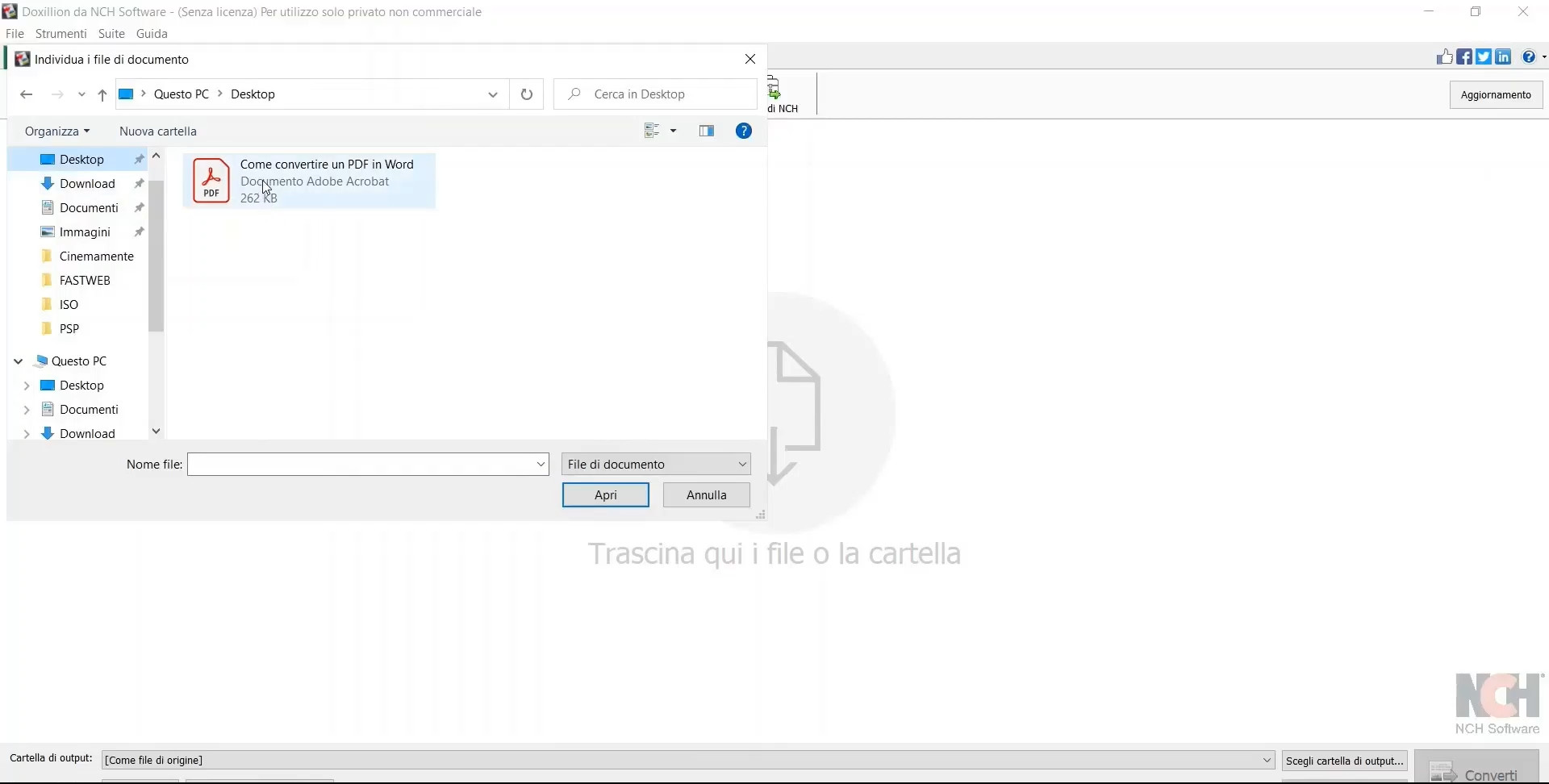Image resolution: width=1549 pixels, height=784 pixels.
Task: Click the Apri button
Action: pyautogui.click(x=606, y=494)
